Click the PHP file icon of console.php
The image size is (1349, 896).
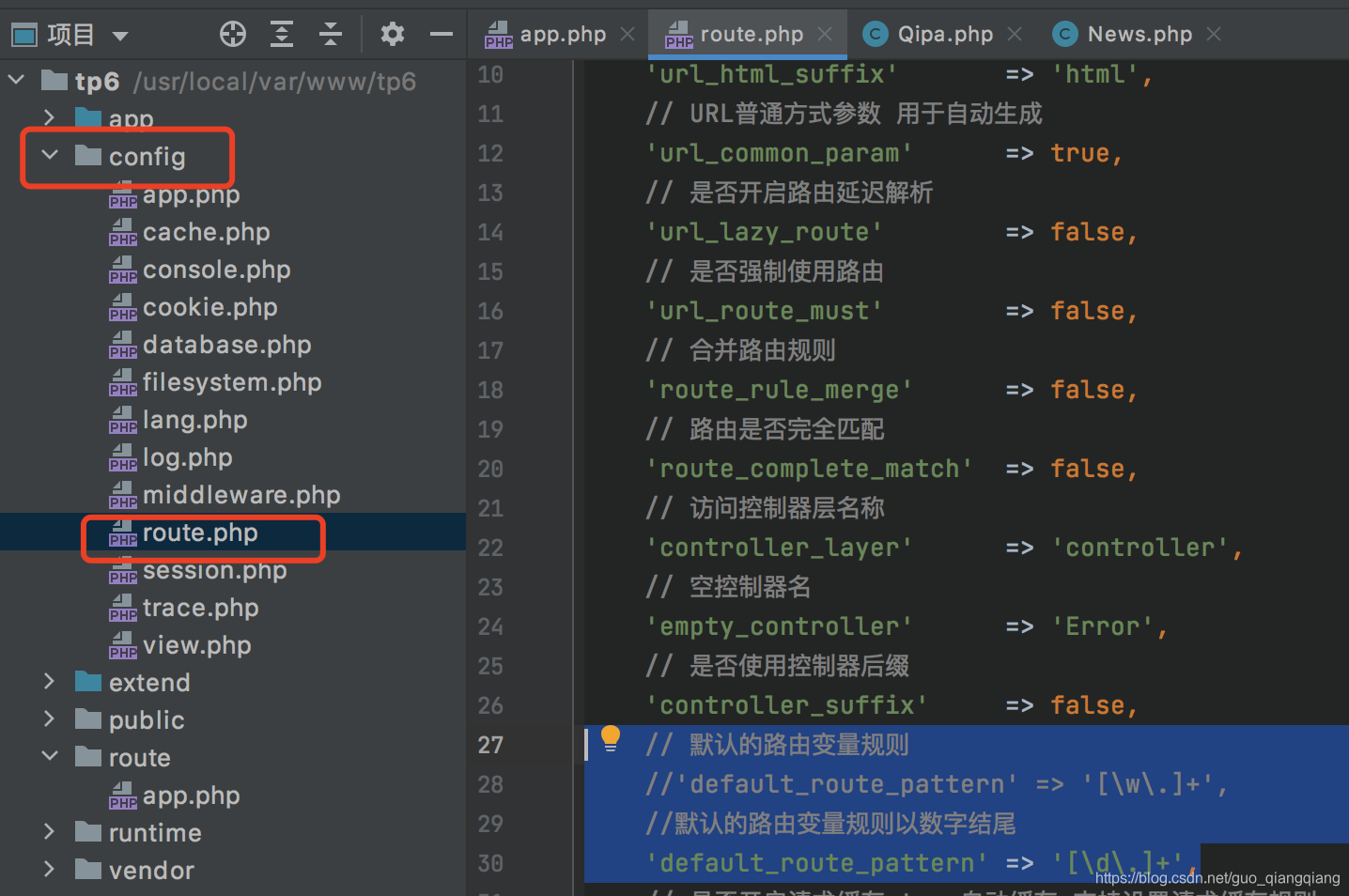[123, 270]
